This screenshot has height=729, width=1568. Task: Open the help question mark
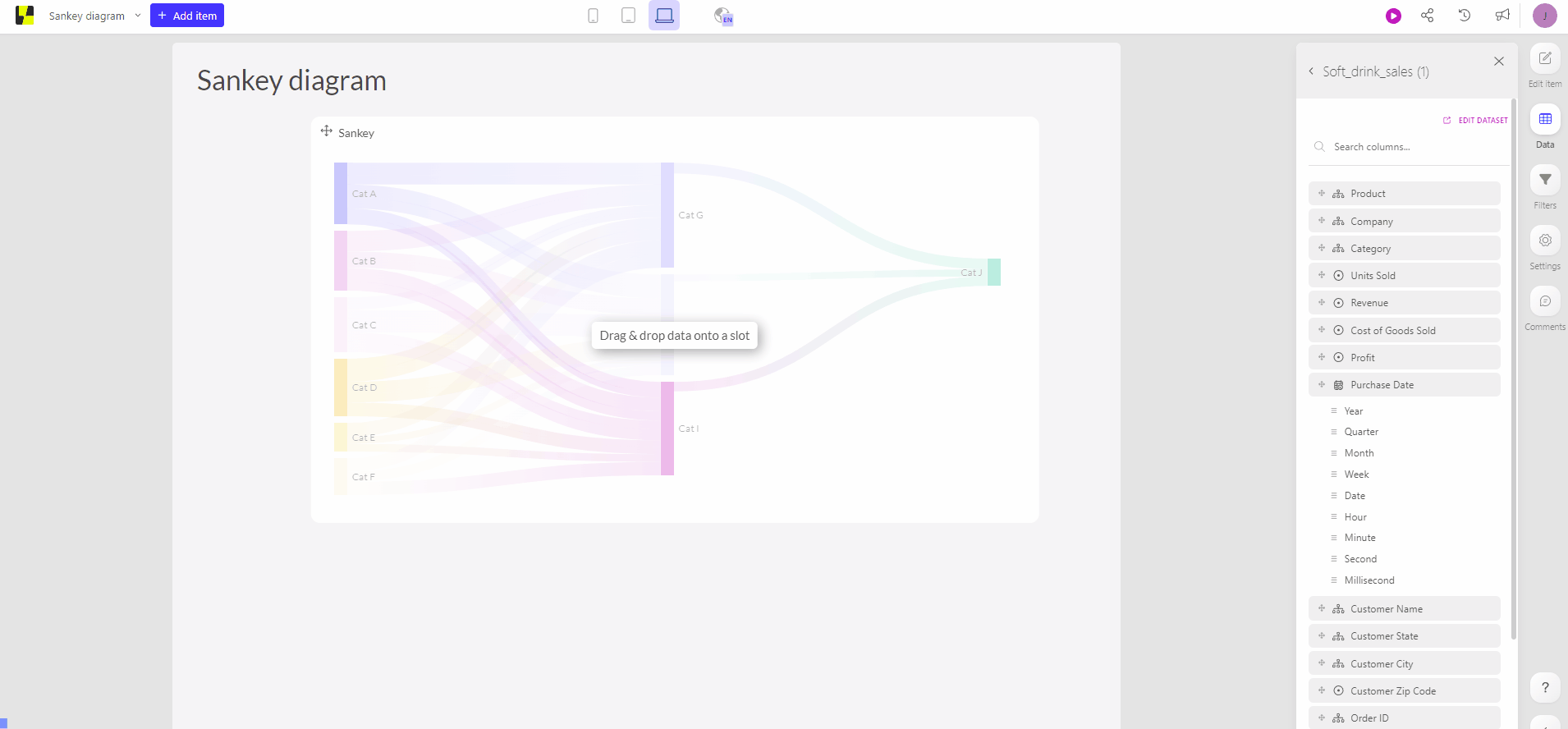[1545, 688]
